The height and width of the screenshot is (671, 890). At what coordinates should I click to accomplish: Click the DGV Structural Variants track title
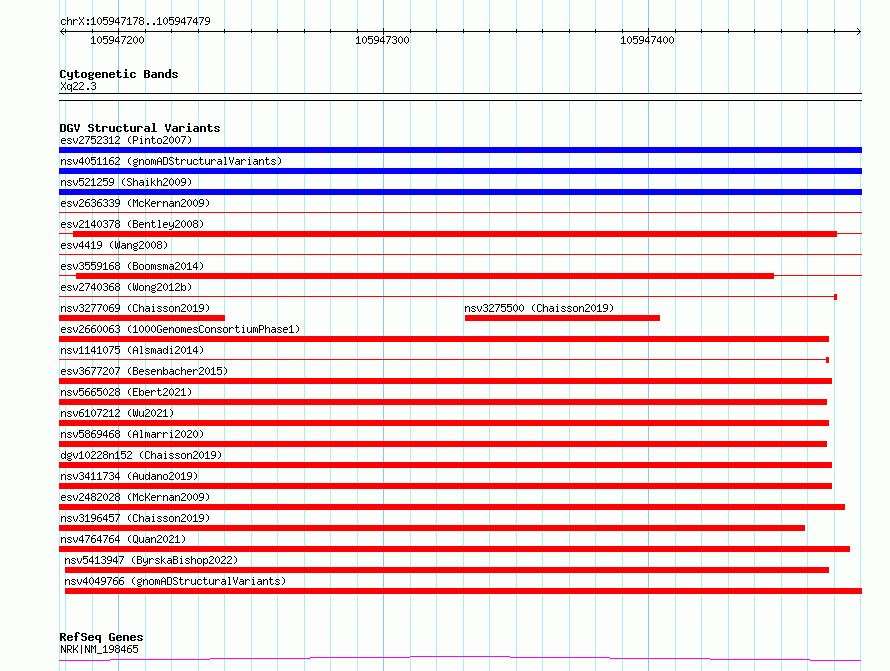point(140,128)
